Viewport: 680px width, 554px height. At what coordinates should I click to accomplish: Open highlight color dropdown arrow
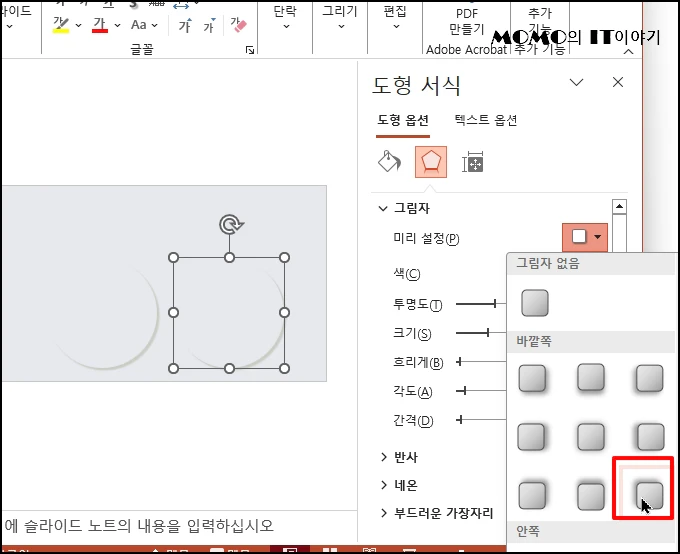(78, 25)
